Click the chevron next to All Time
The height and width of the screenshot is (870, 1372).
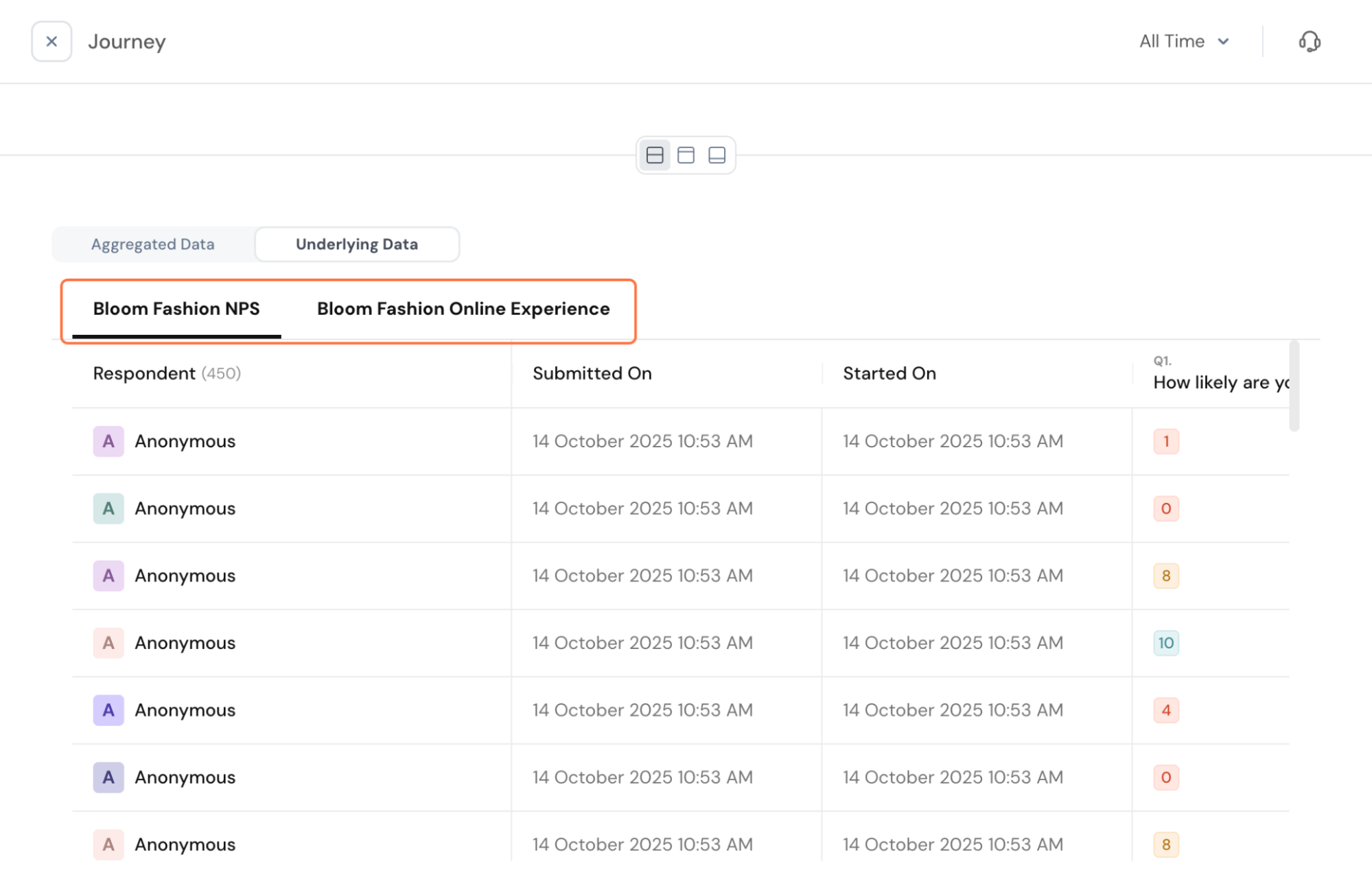(x=1223, y=42)
